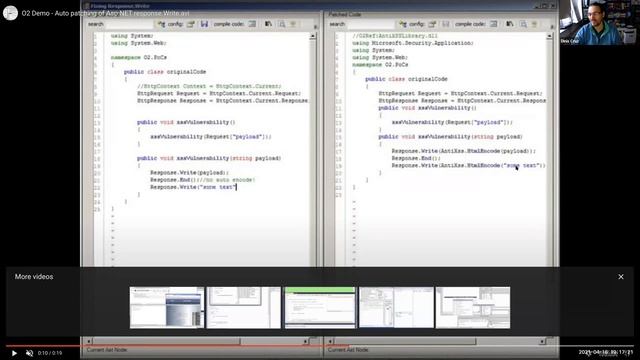The image size is (640, 360).
Task: Unmute the video audio
Action: click(29, 353)
